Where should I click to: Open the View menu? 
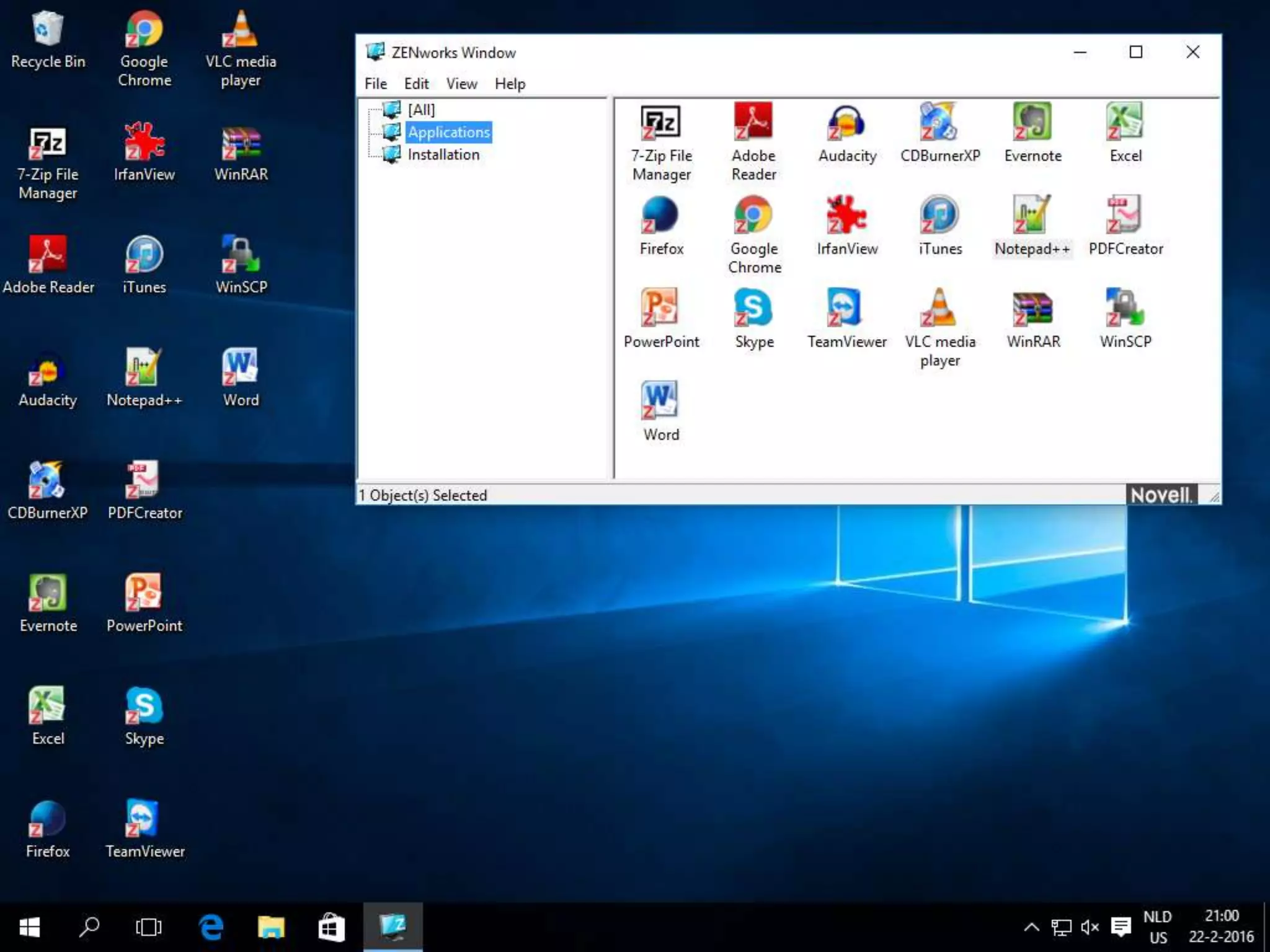[462, 84]
